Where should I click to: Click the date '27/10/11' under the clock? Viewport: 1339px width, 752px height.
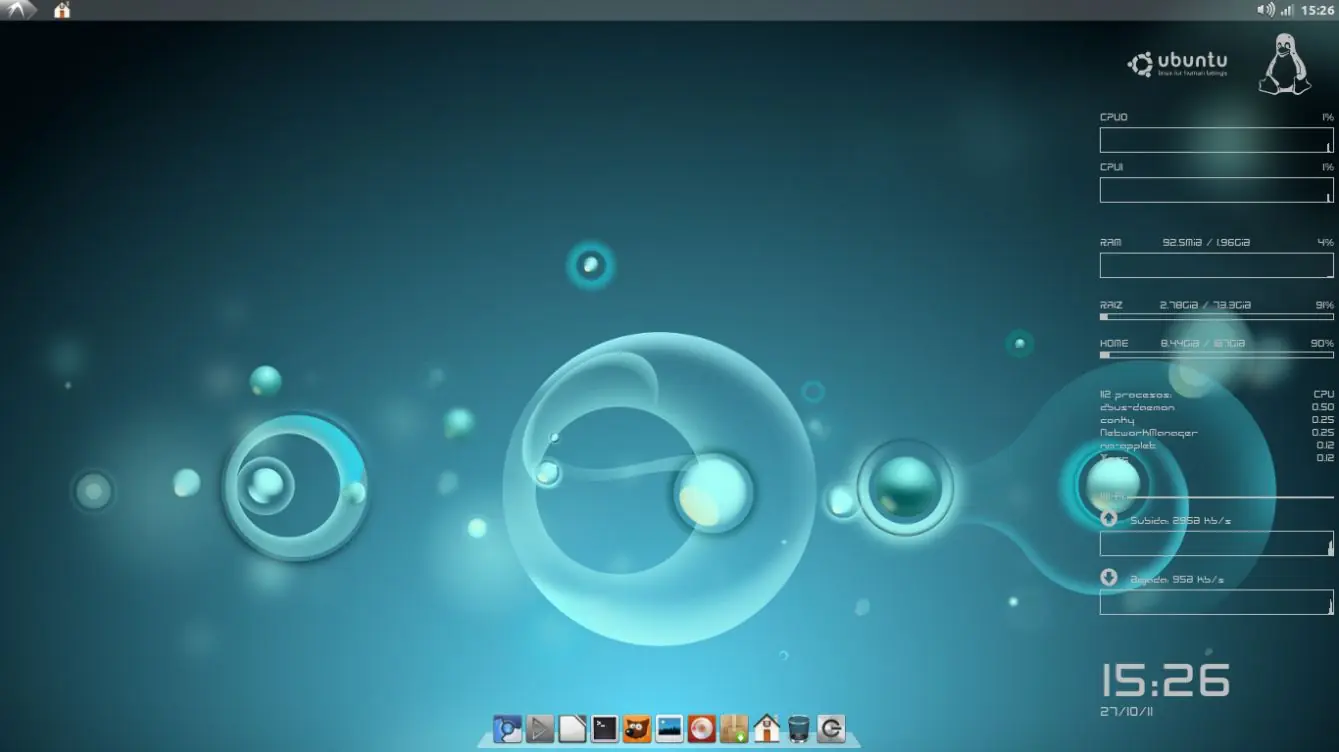(1126, 712)
